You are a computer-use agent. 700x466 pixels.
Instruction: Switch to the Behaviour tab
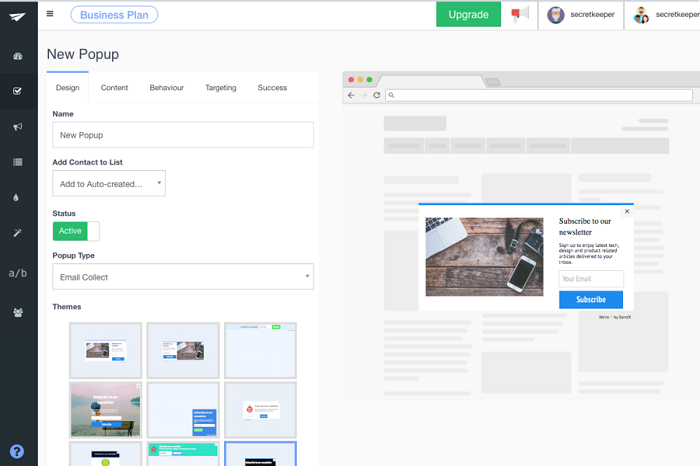[x=167, y=87]
